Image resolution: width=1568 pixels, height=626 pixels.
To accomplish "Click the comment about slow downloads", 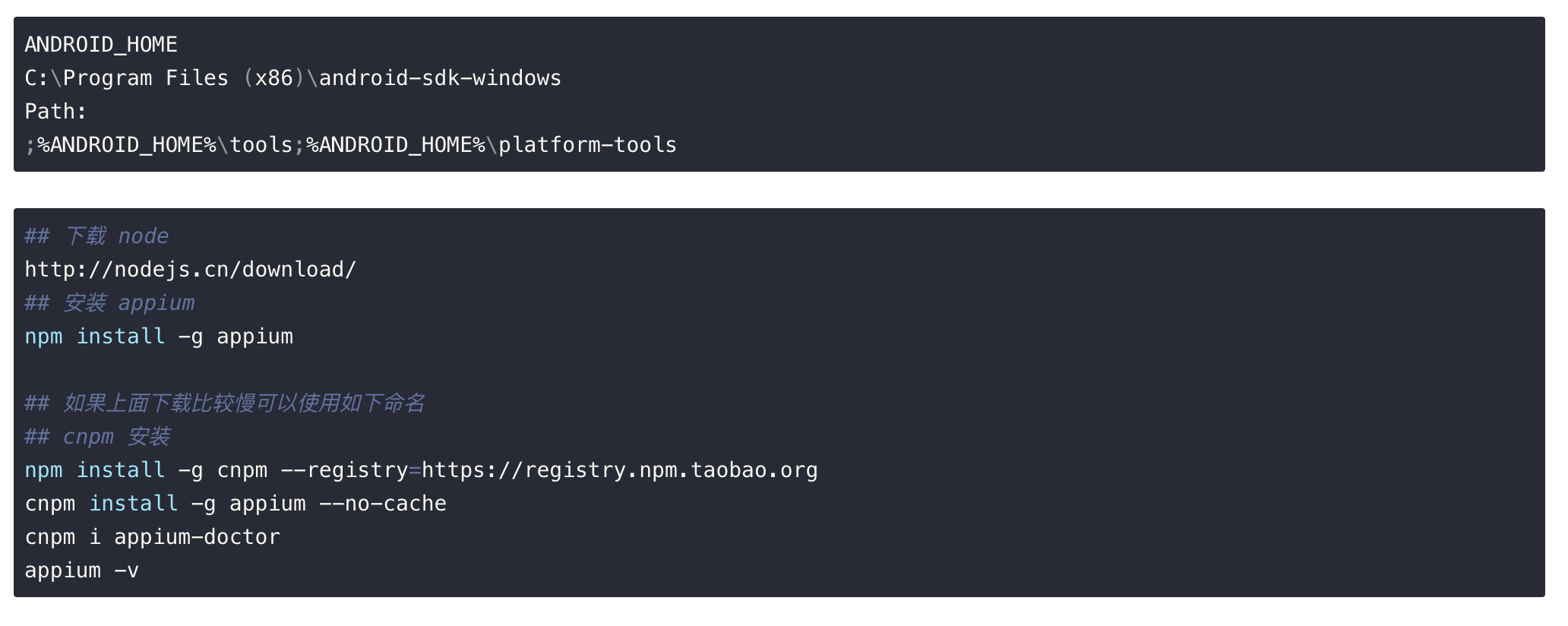I will (225, 403).
